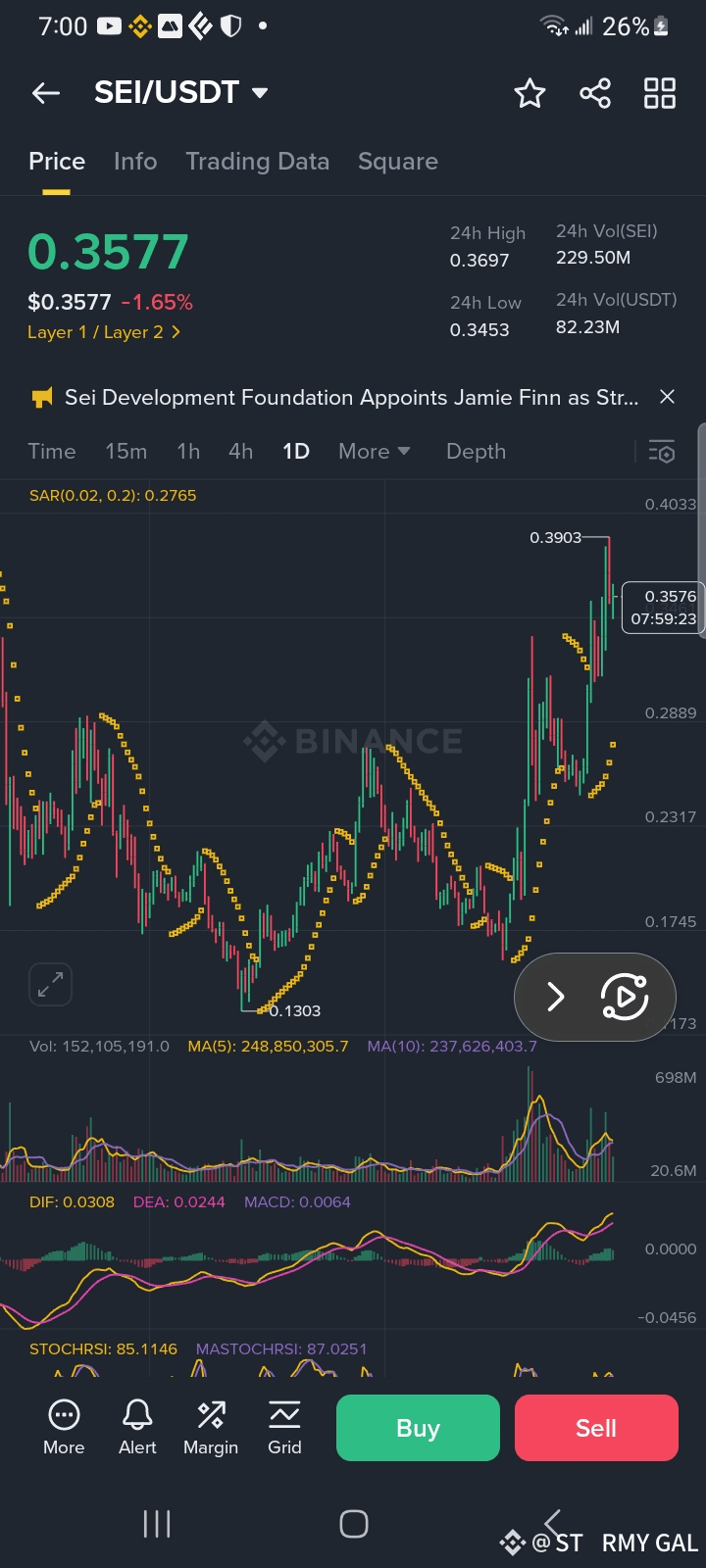Switch to the Info tab
The image size is (706, 1568).
pos(135,162)
